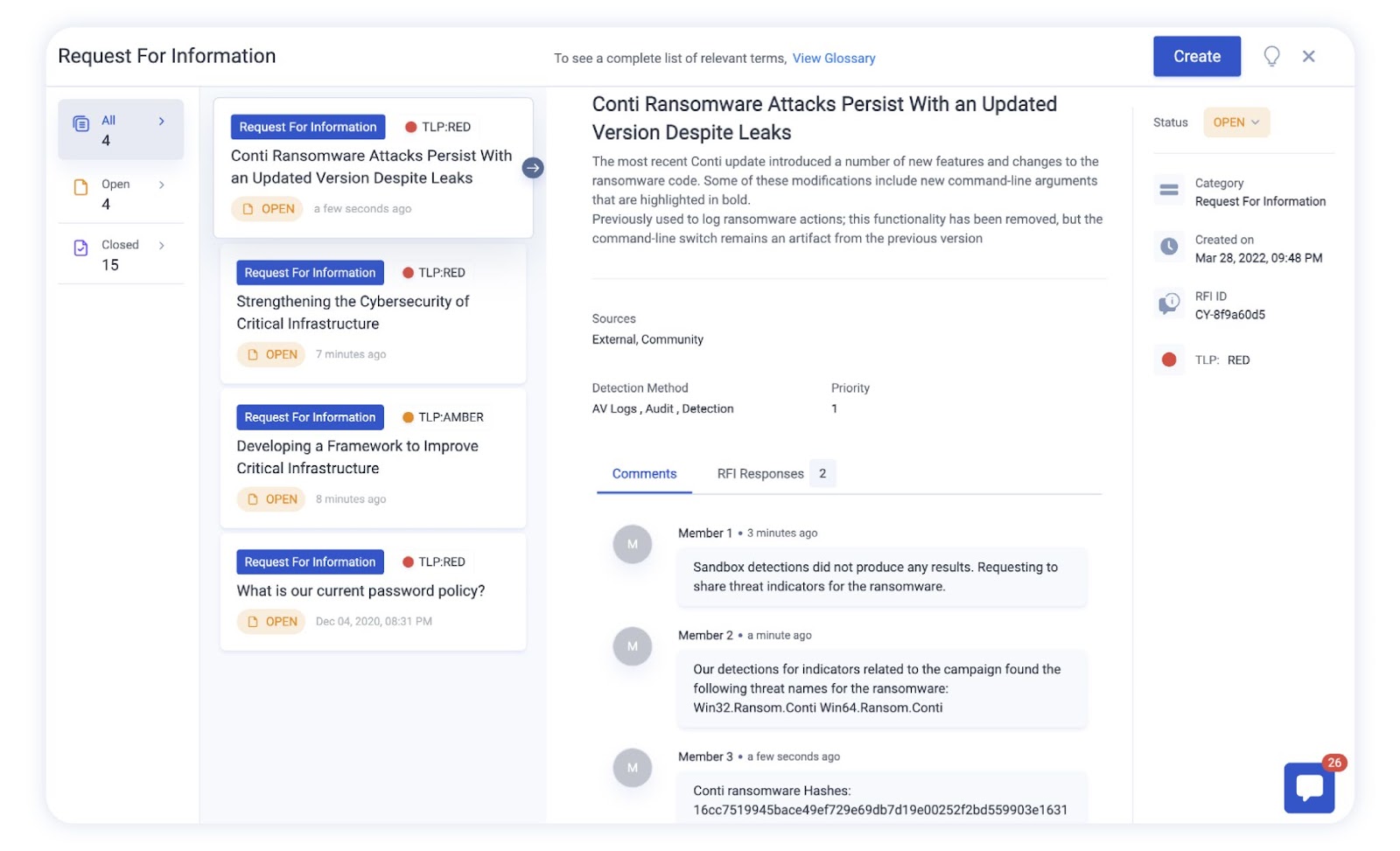Open the Status OPEN dropdown
1400x851 pixels.
(1236, 122)
